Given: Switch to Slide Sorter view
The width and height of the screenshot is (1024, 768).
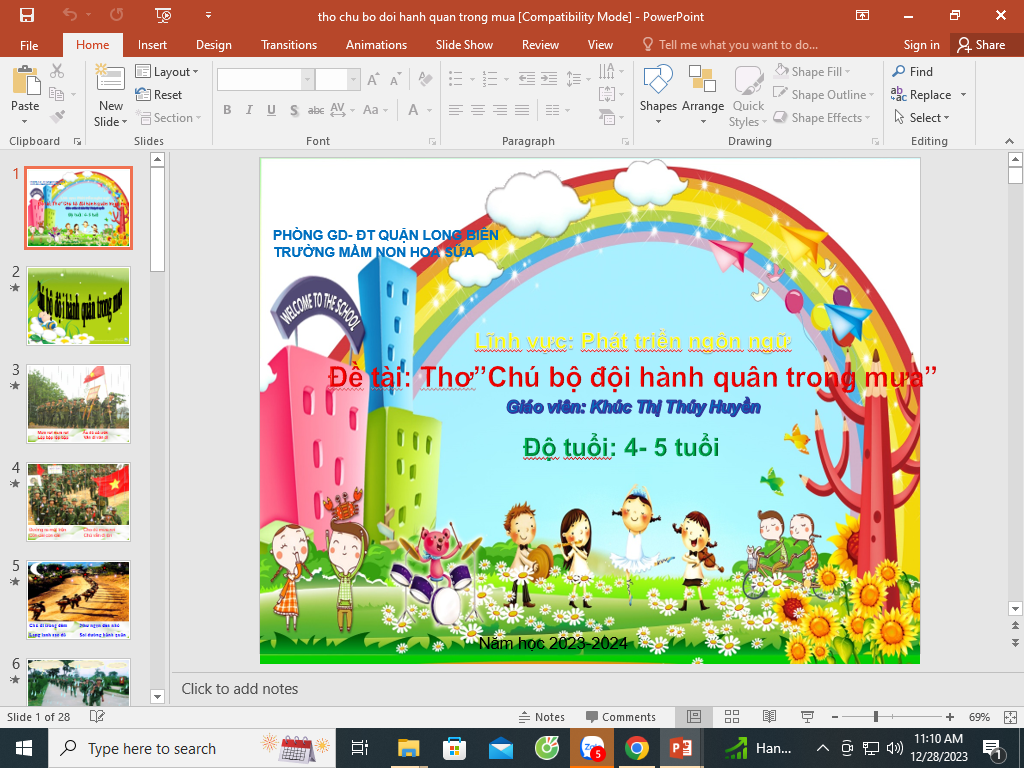Looking at the screenshot, I should (x=731, y=717).
